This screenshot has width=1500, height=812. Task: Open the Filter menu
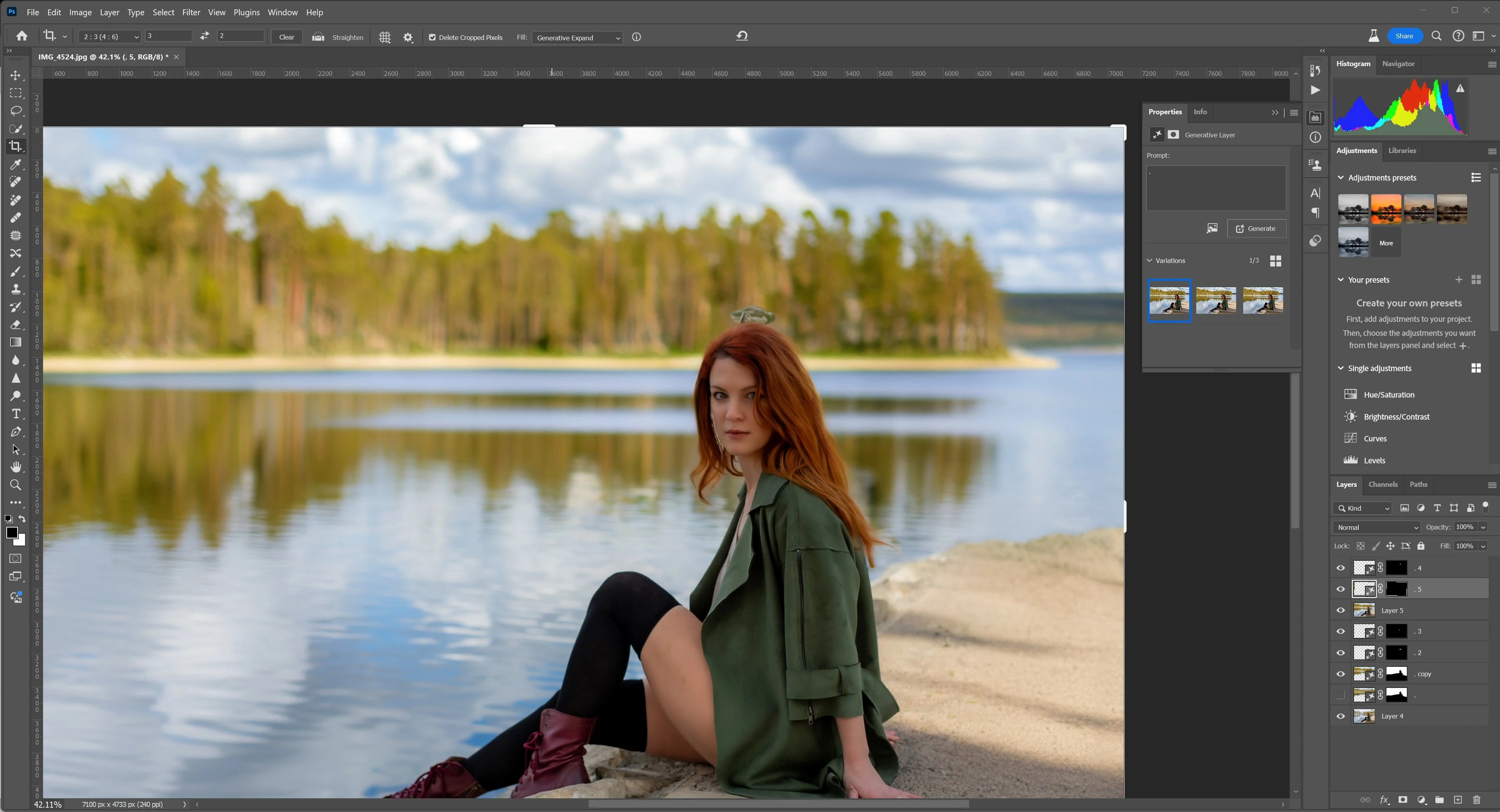pyautogui.click(x=190, y=12)
